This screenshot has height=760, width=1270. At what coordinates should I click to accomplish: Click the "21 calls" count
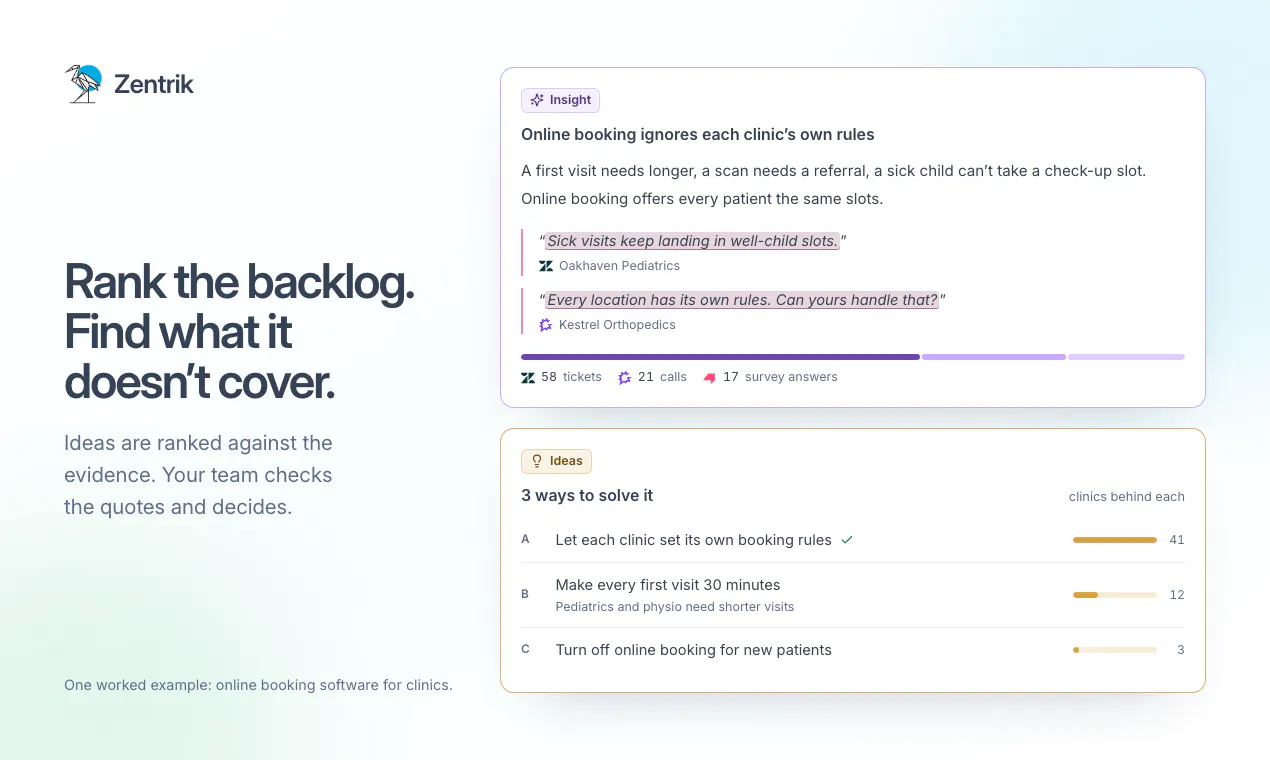pos(662,377)
